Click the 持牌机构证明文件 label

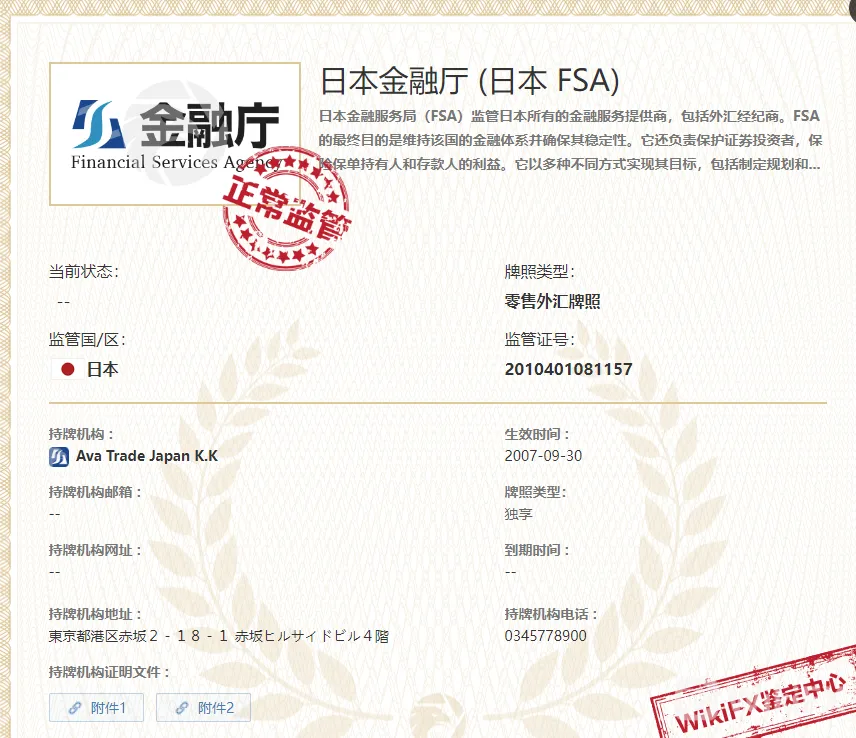tap(109, 672)
